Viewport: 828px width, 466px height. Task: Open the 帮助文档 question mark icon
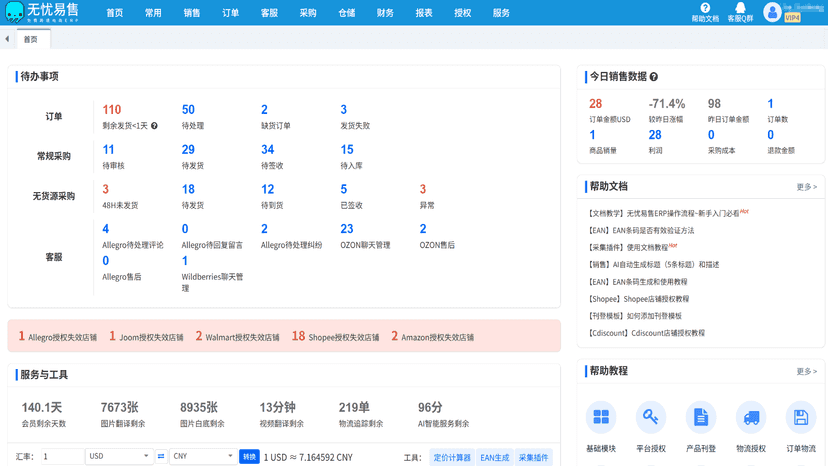pos(705,7)
